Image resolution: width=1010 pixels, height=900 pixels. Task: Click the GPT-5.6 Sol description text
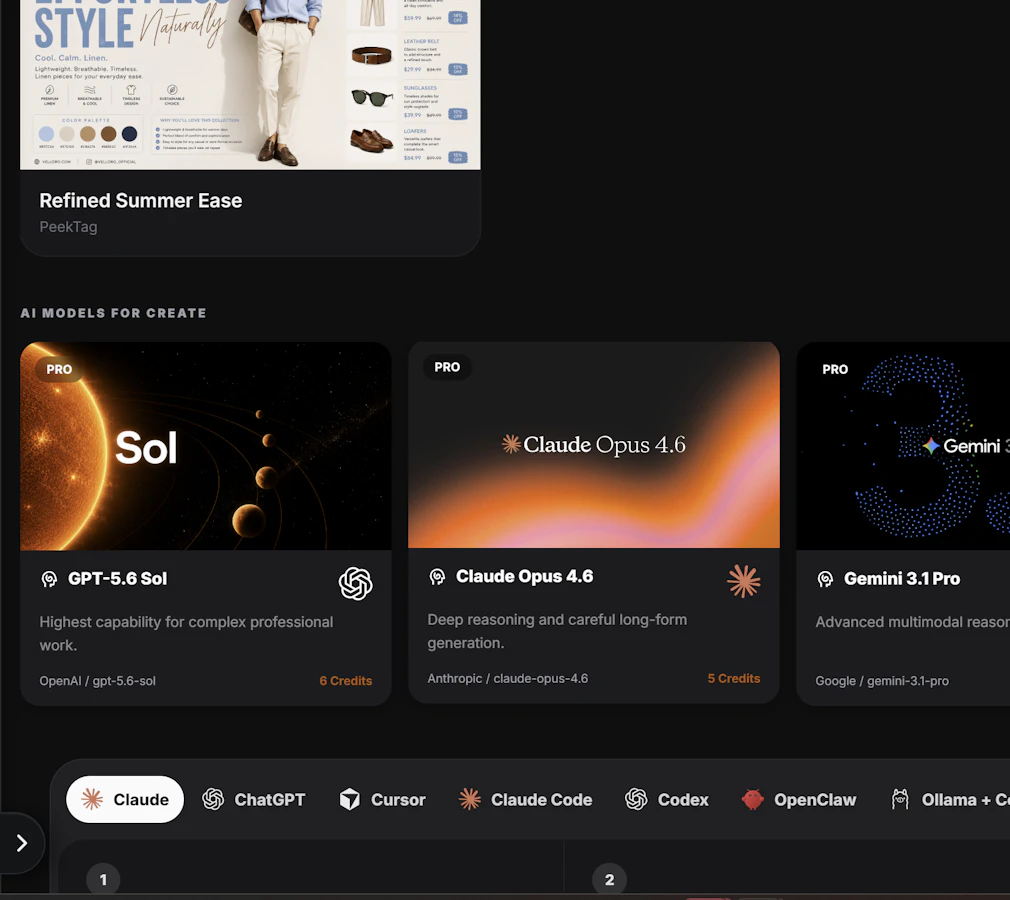click(x=186, y=634)
